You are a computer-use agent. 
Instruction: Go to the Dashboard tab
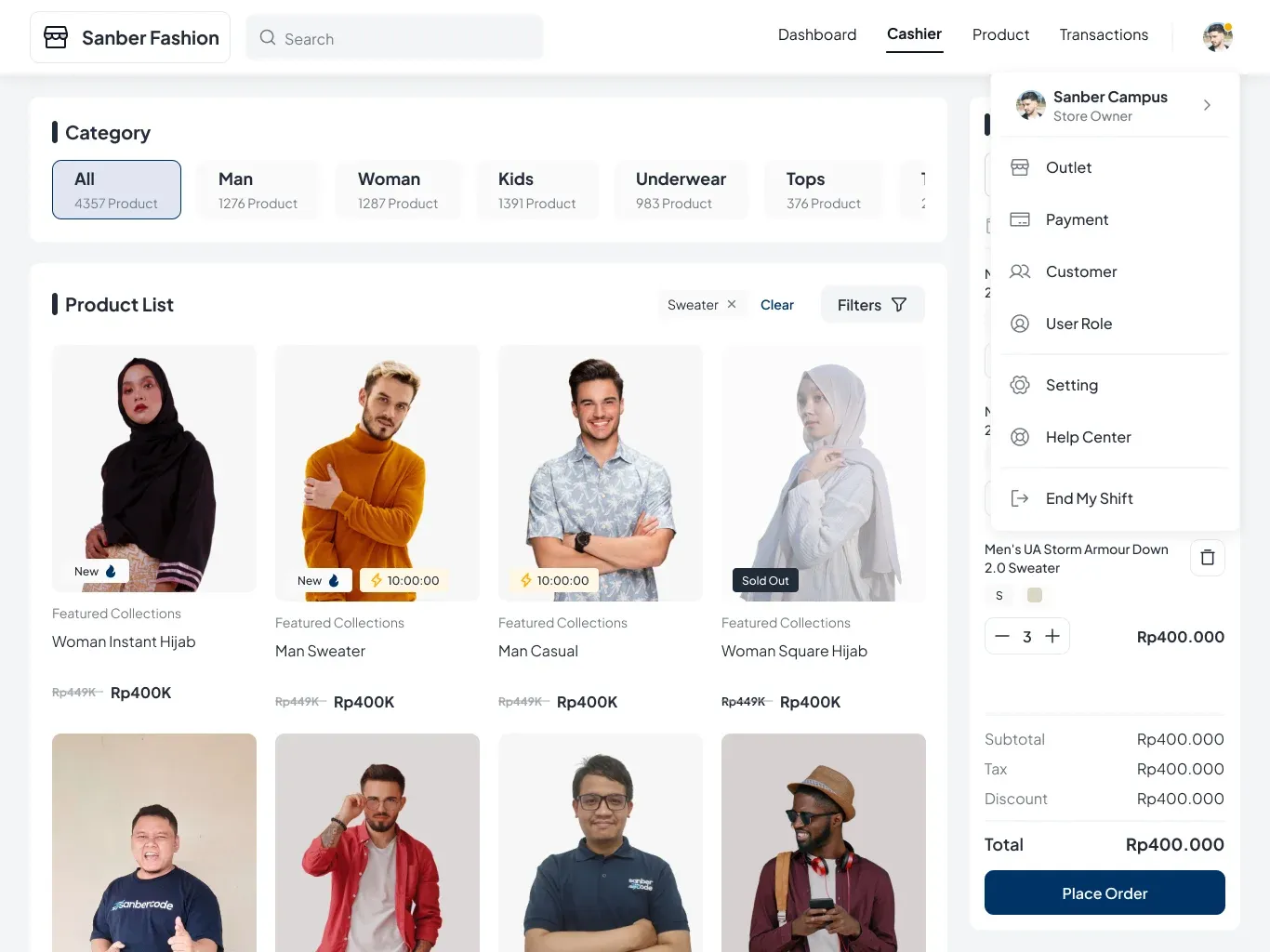tap(817, 34)
